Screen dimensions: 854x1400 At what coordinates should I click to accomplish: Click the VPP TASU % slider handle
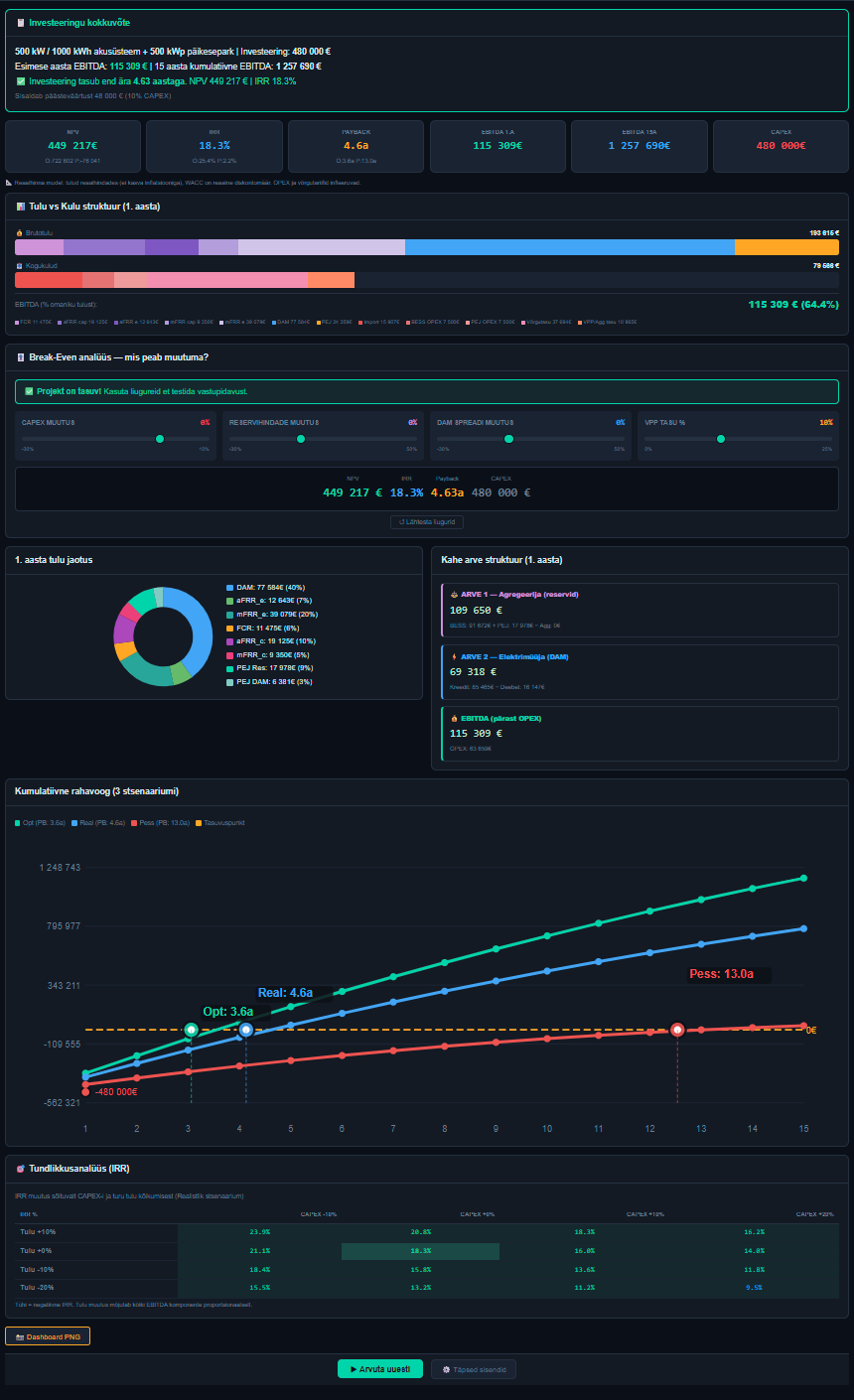pyautogui.click(x=721, y=439)
